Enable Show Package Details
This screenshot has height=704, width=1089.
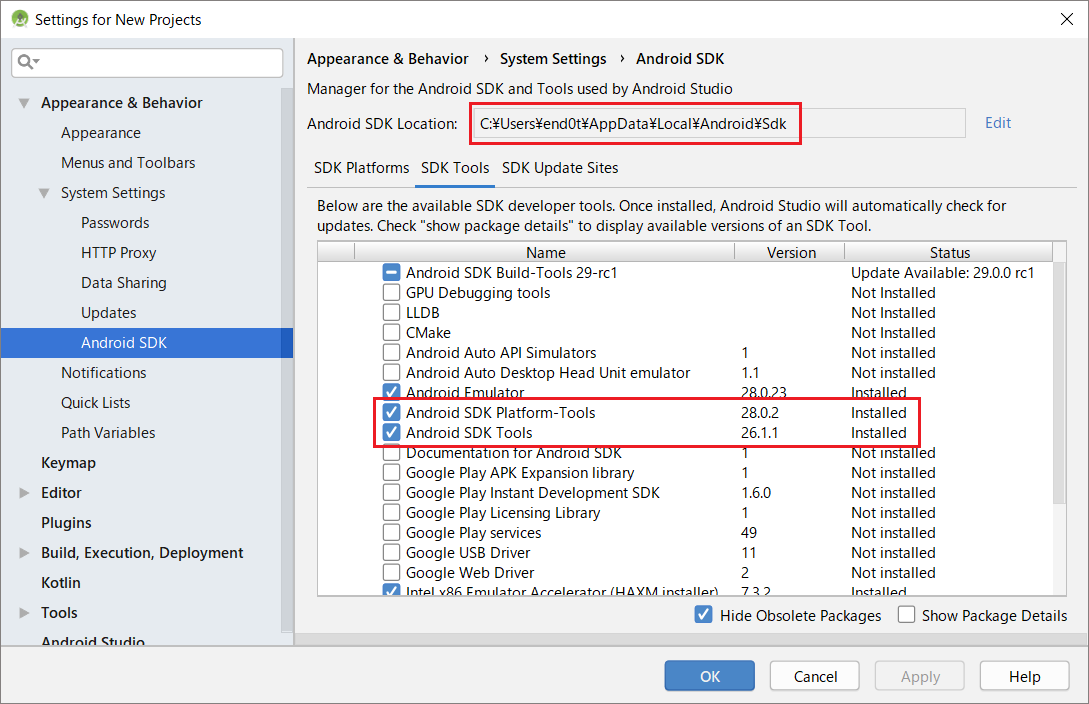click(x=906, y=615)
